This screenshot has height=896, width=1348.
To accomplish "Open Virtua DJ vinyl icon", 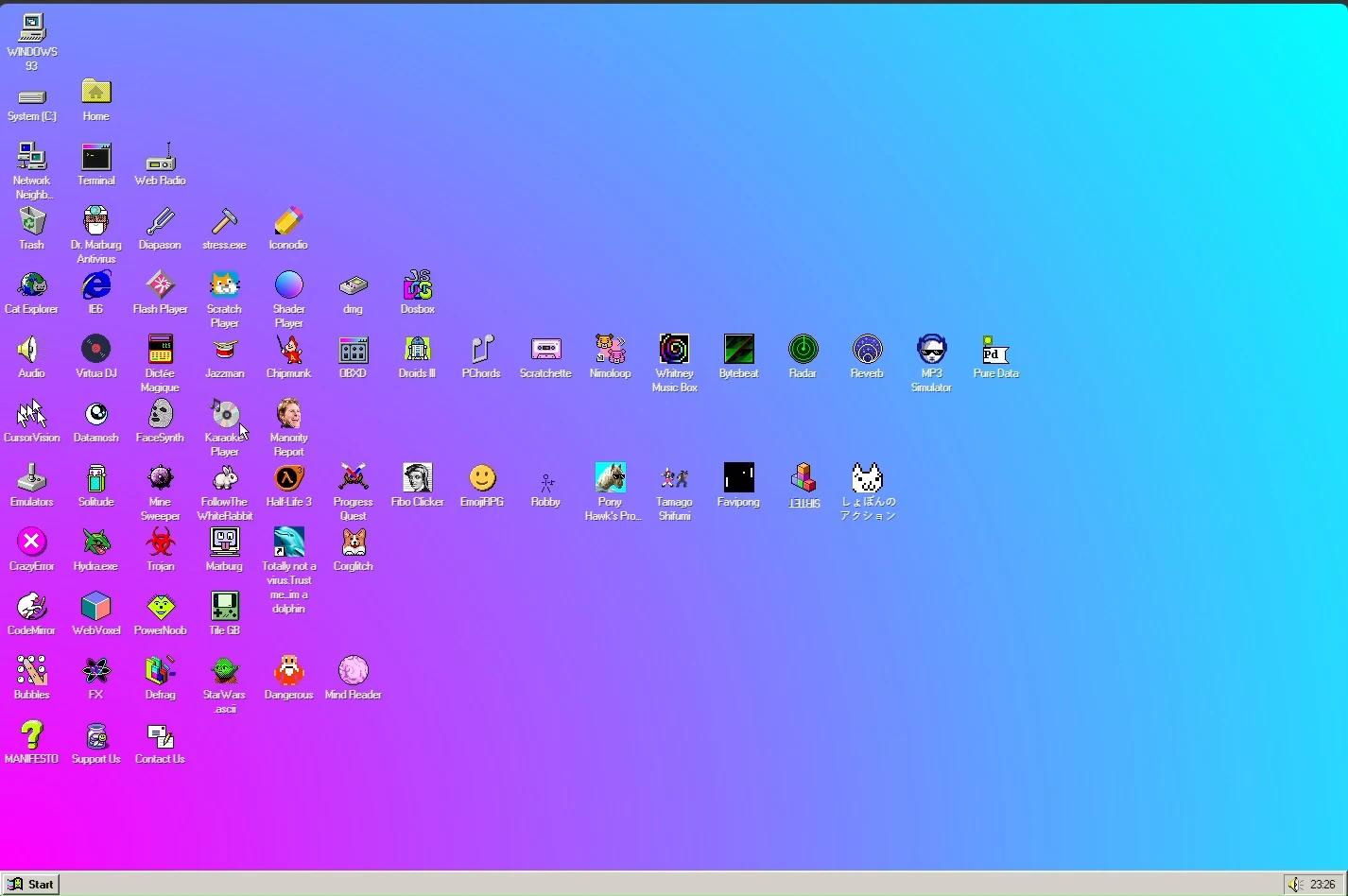I will [95, 350].
